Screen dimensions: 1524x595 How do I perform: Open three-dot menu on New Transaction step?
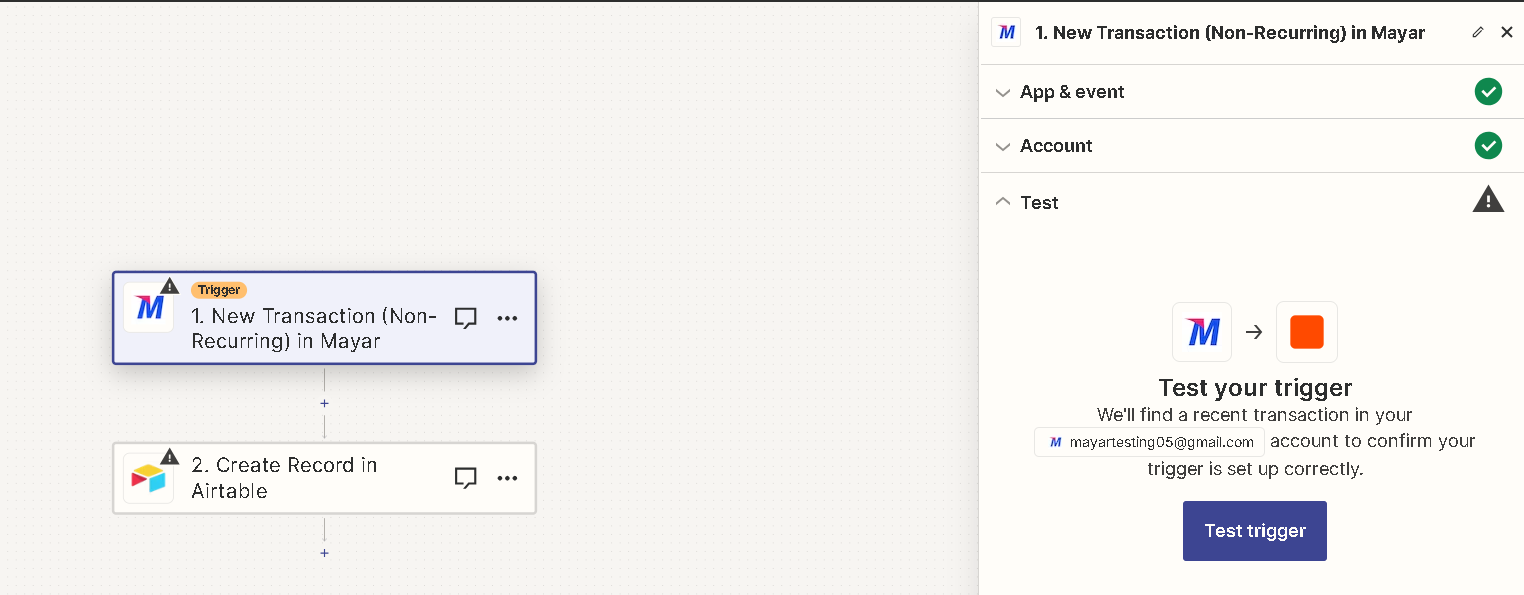coord(508,318)
